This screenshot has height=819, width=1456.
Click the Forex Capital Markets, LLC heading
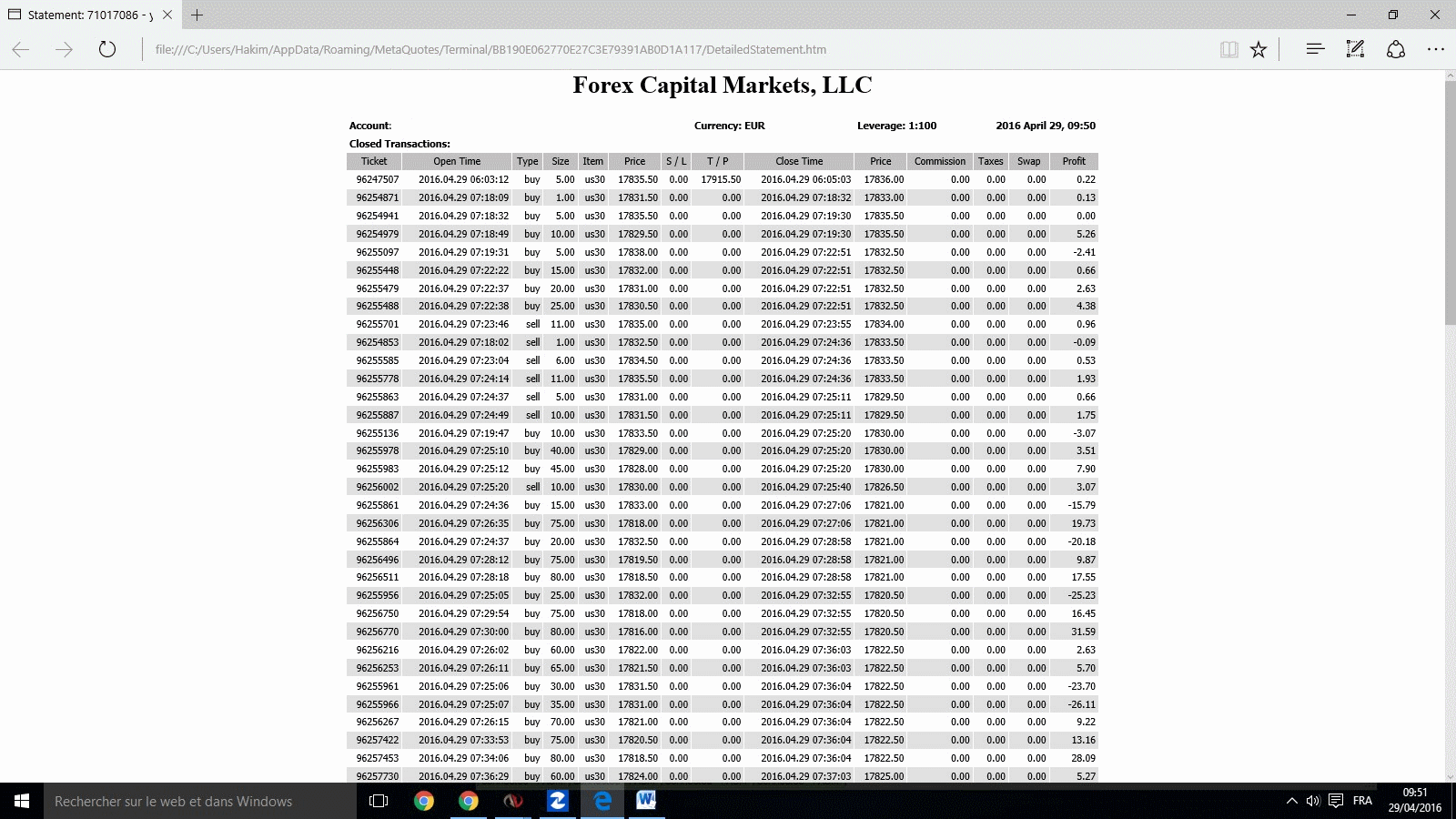click(x=723, y=86)
